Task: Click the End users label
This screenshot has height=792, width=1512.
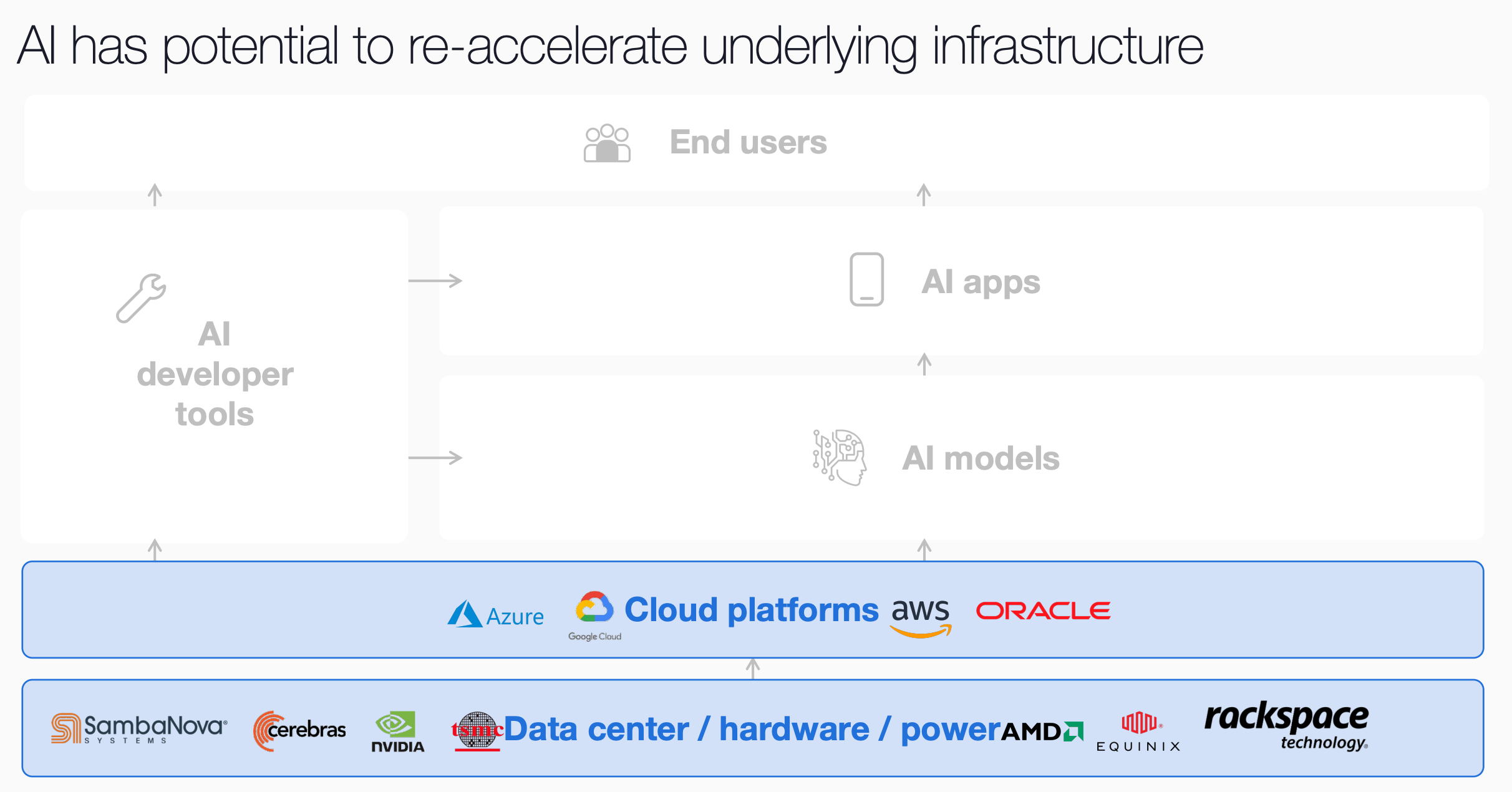Action: click(748, 142)
